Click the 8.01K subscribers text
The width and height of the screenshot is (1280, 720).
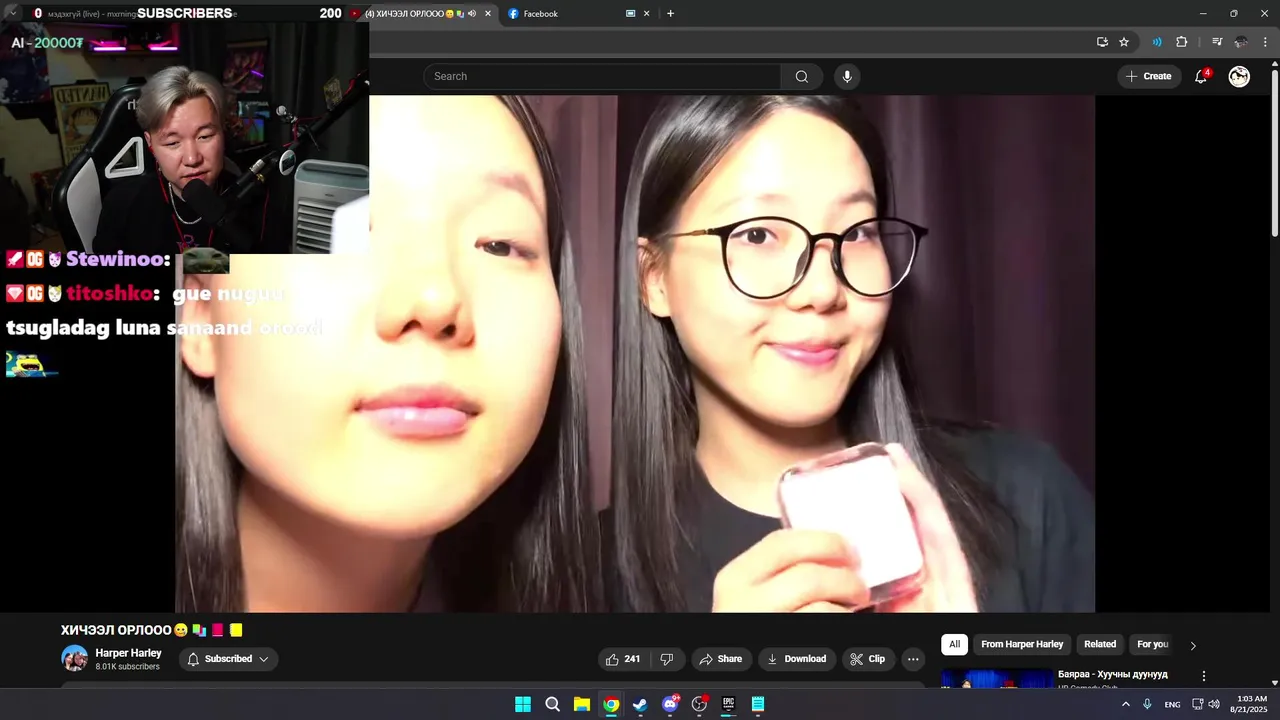(127, 667)
